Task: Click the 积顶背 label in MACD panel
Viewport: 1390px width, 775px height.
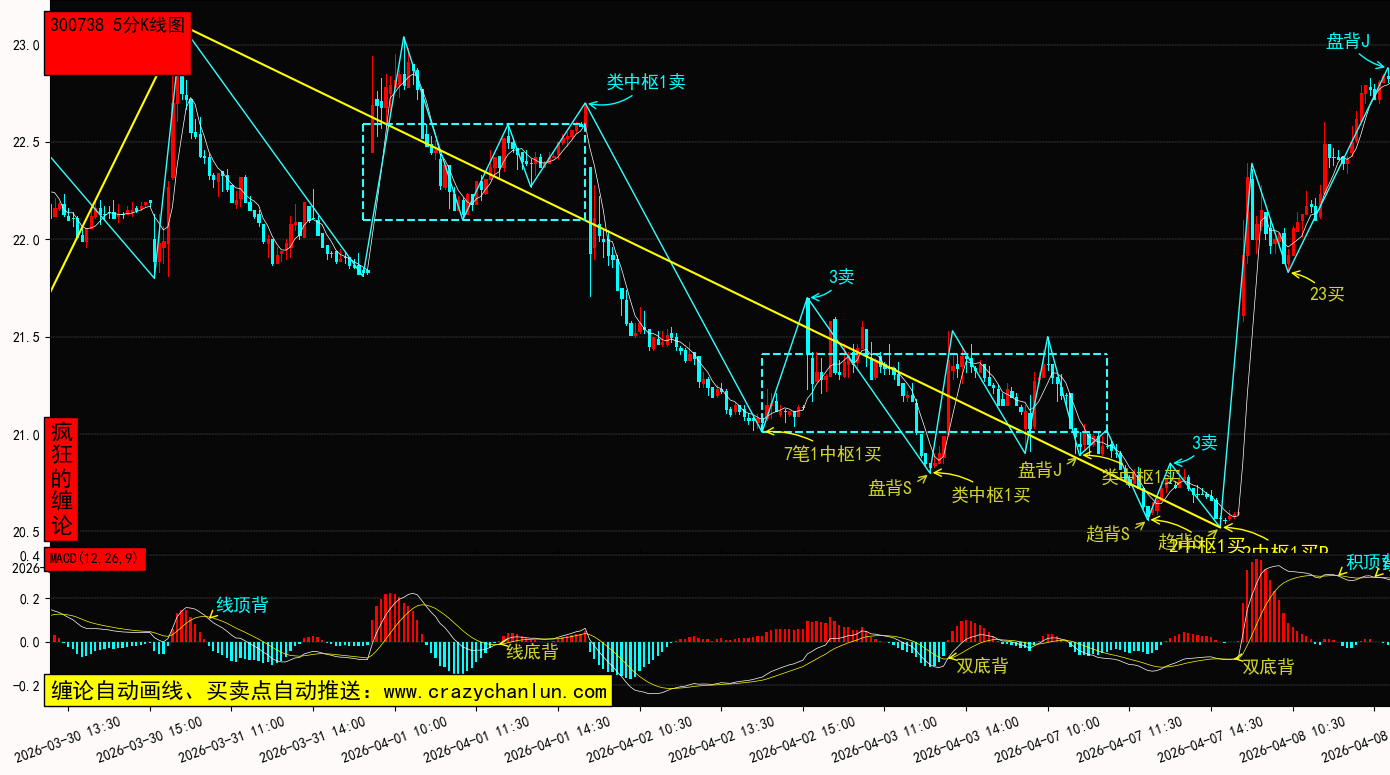Action: (1366, 562)
